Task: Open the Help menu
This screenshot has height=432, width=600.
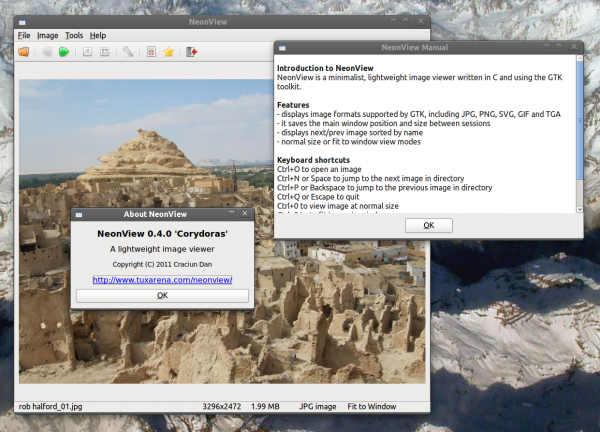Action: [x=98, y=36]
